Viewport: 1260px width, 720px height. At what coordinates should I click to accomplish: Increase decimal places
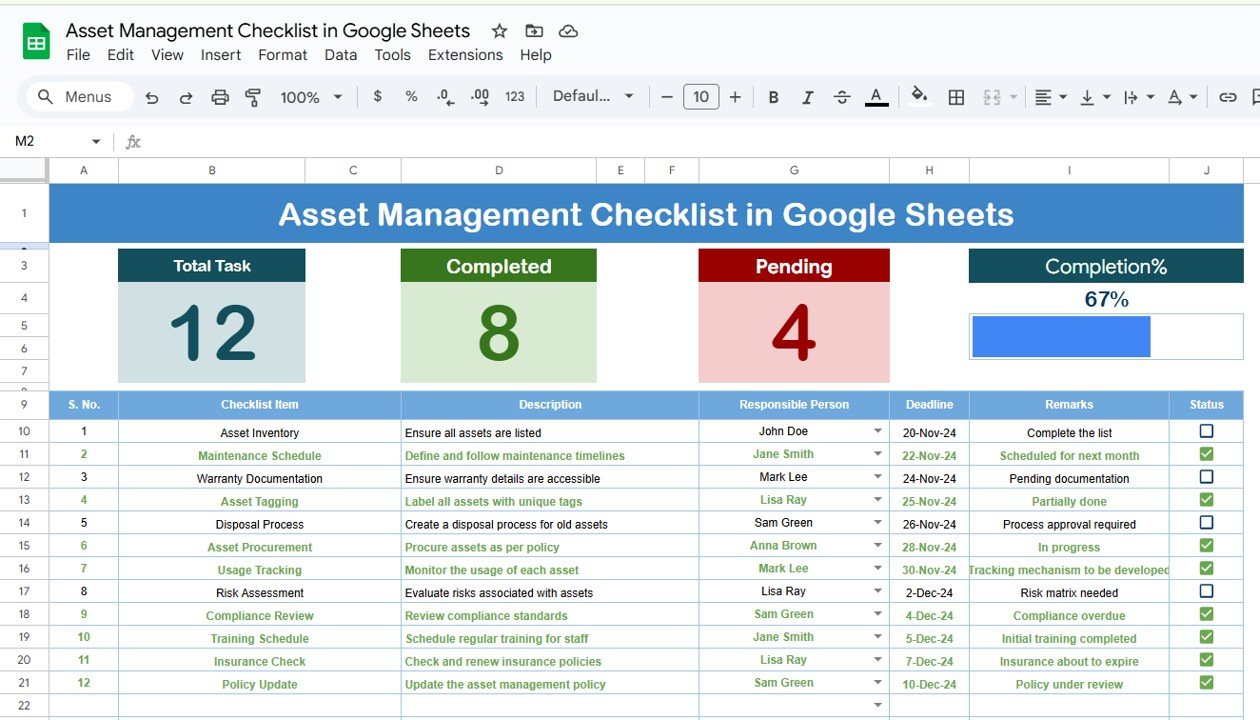pos(480,97)
